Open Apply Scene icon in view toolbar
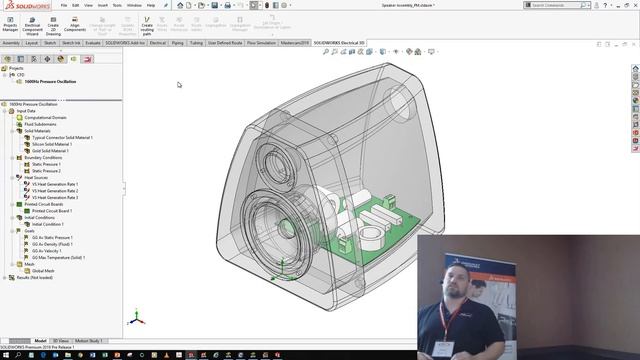Image resolution: width=640 pixels, height=360 pixels. [x=418, y=52]
